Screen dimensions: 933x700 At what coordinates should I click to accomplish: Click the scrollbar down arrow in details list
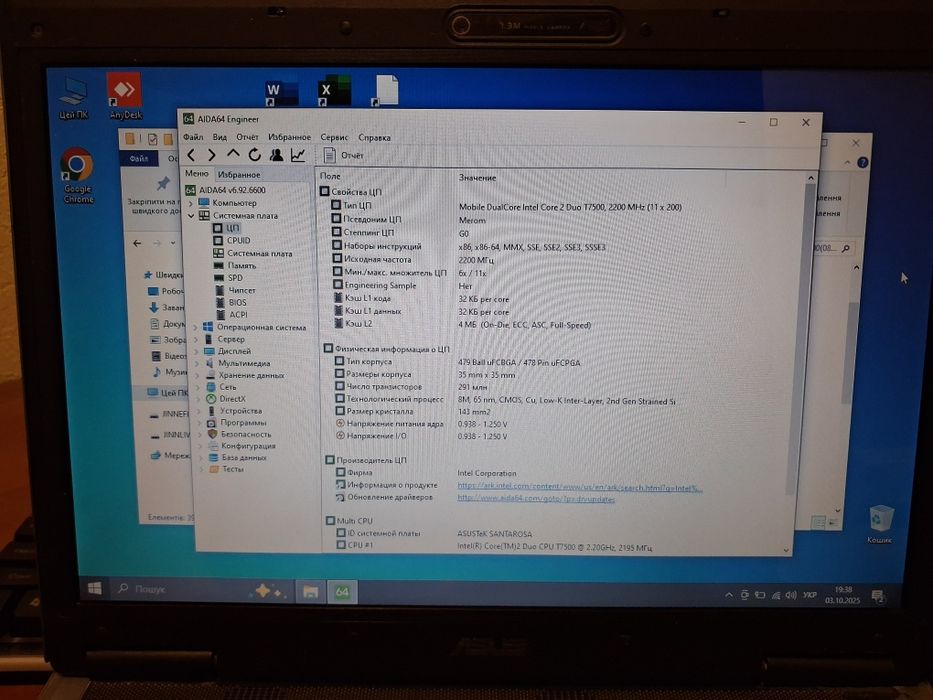point(787,551)
